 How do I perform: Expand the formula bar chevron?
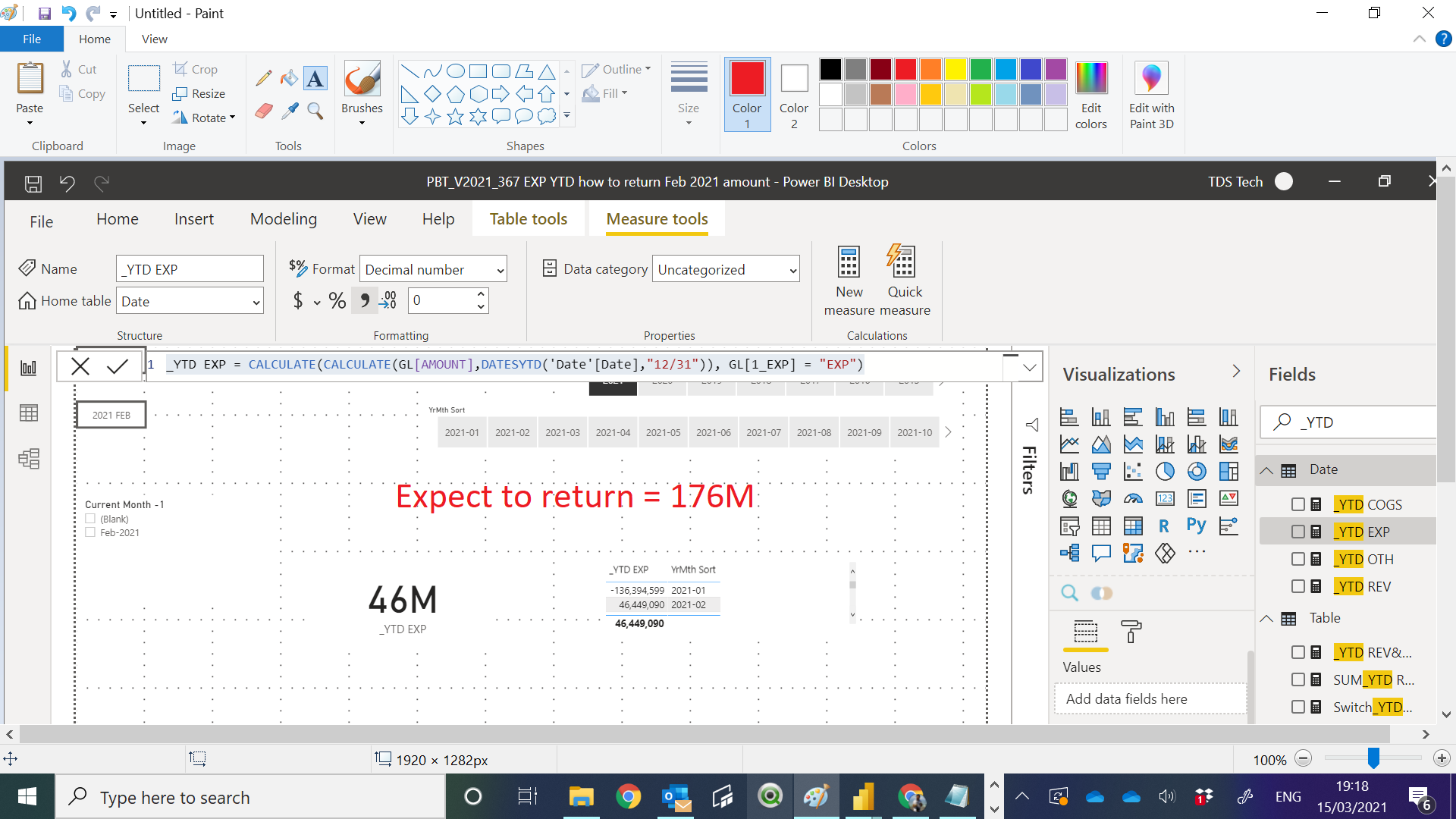(x=1029, y=368)
